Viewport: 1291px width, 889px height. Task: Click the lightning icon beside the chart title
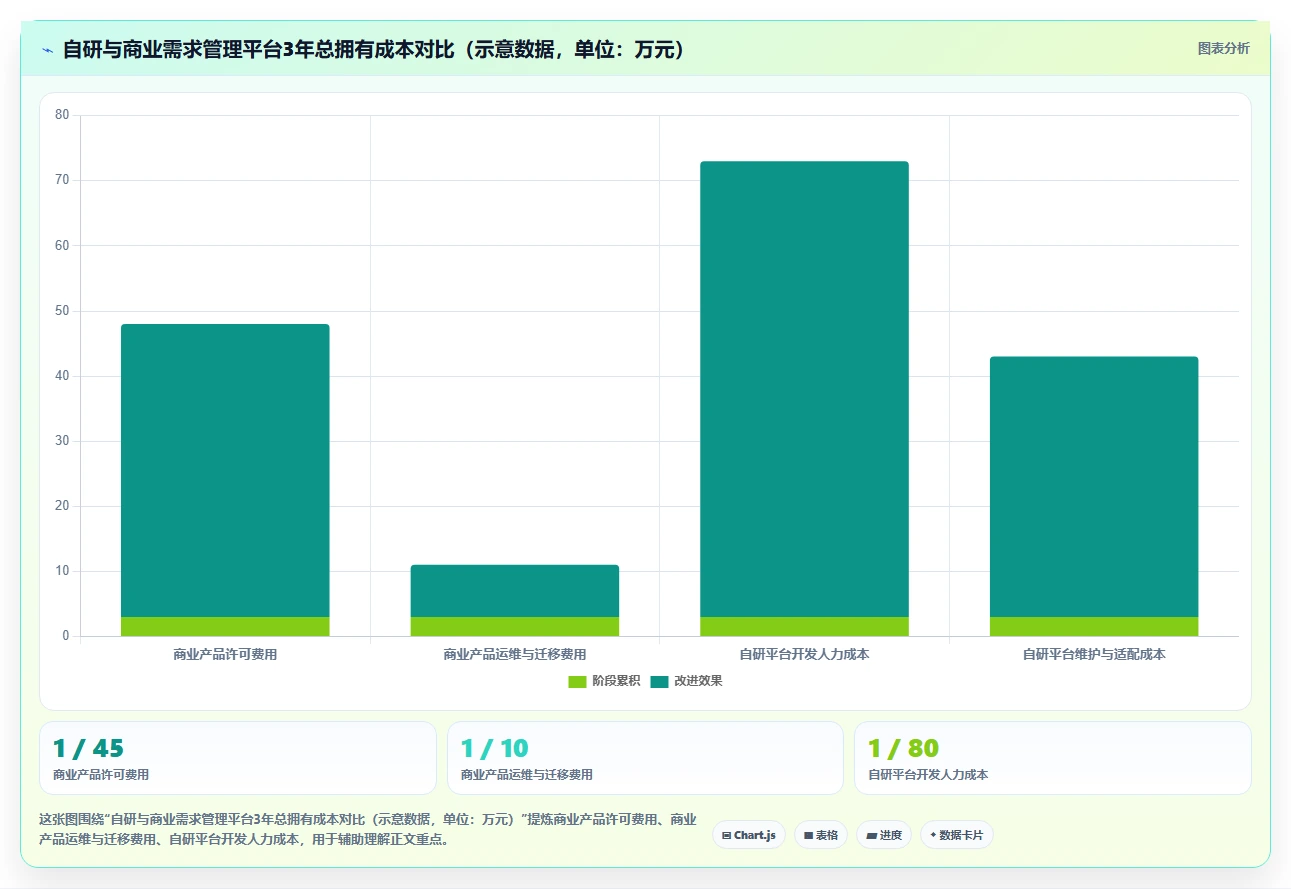(47, 50)
